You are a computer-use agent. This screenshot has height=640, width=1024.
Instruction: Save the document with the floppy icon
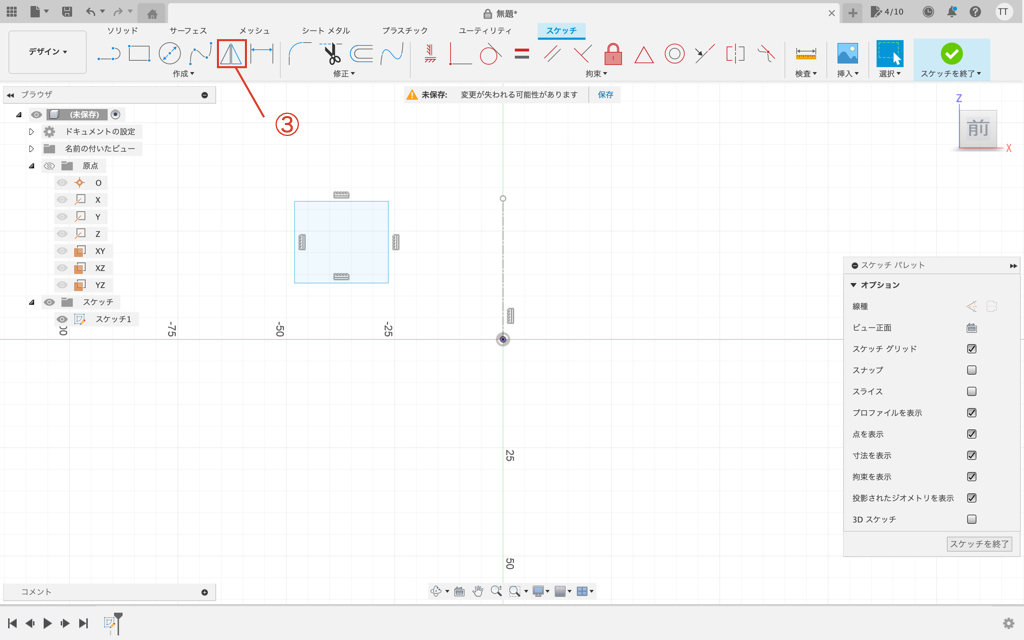point(67,12)
